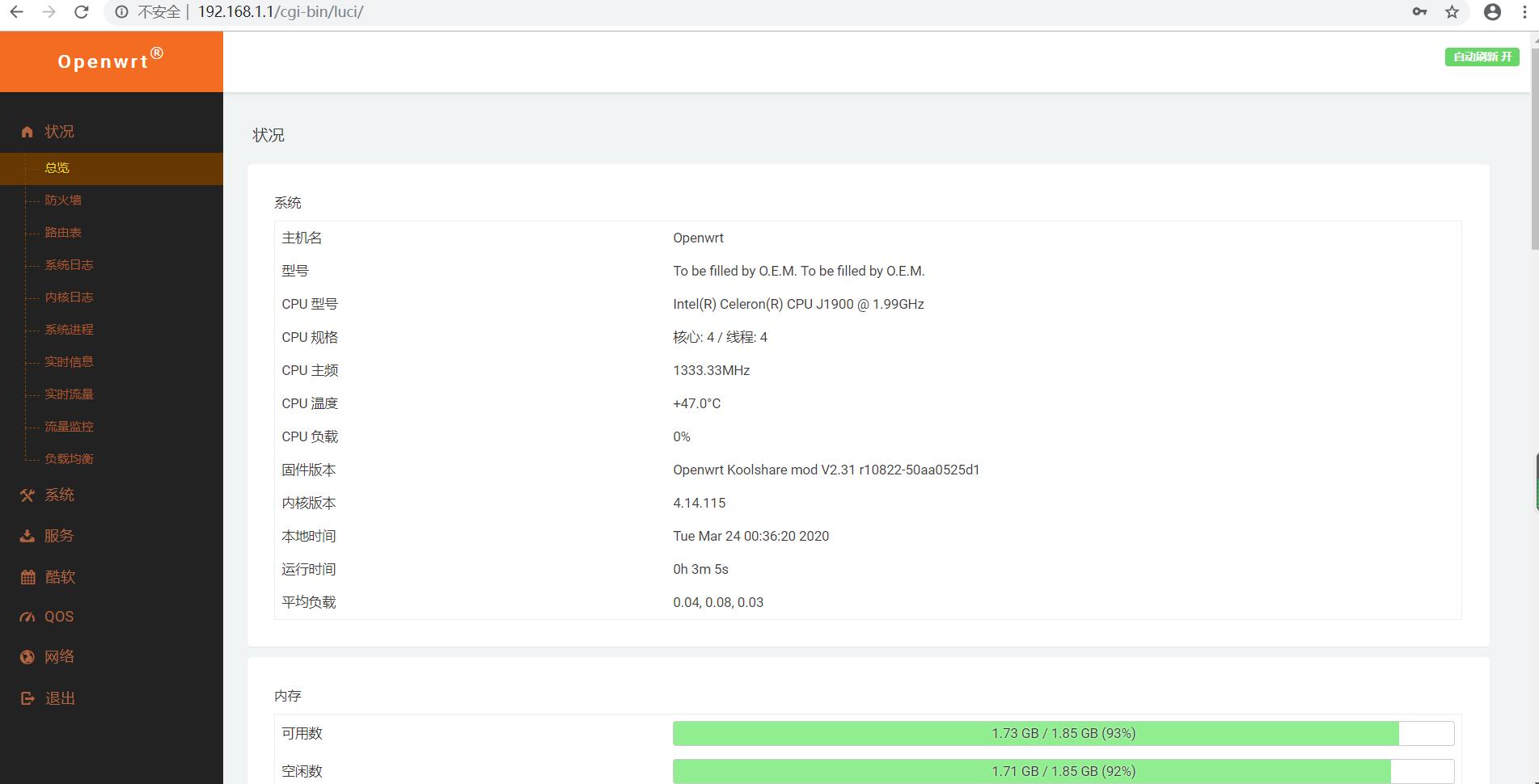Screen dimensions: 1539x784
Task: Click the hostname value Openwrt in table
Action: [698, 238]
